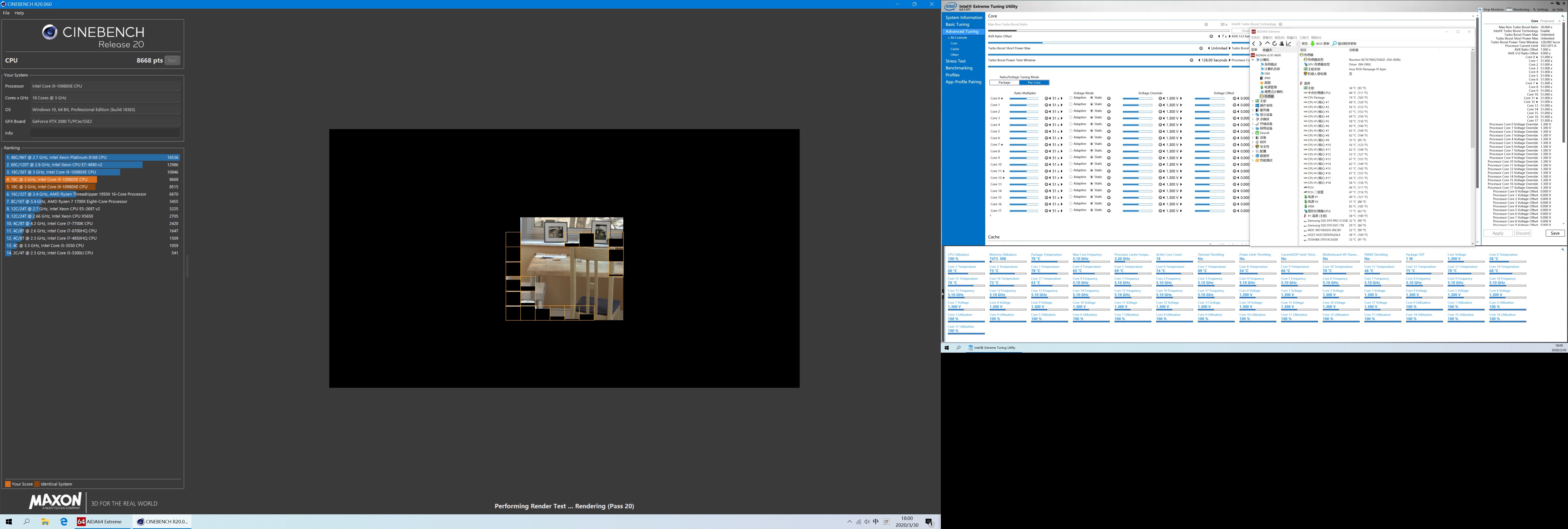Adjust AVX Ratio Offset slider
This screenshot has width=1568, height=529.
[1108, 43]
